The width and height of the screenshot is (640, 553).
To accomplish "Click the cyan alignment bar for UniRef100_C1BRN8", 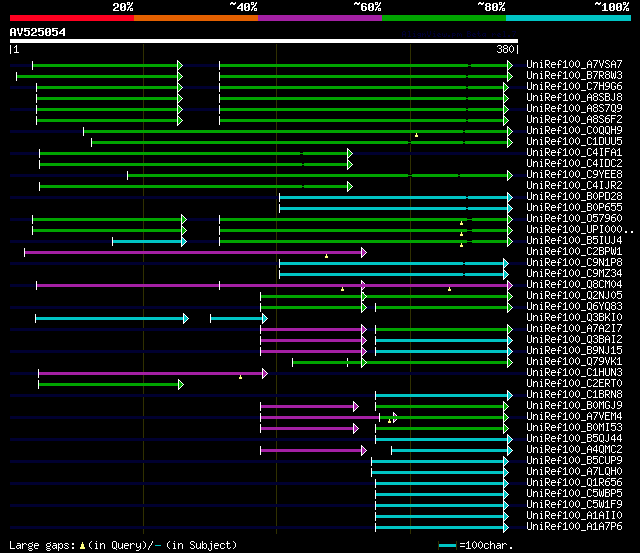I will [442, 396].
